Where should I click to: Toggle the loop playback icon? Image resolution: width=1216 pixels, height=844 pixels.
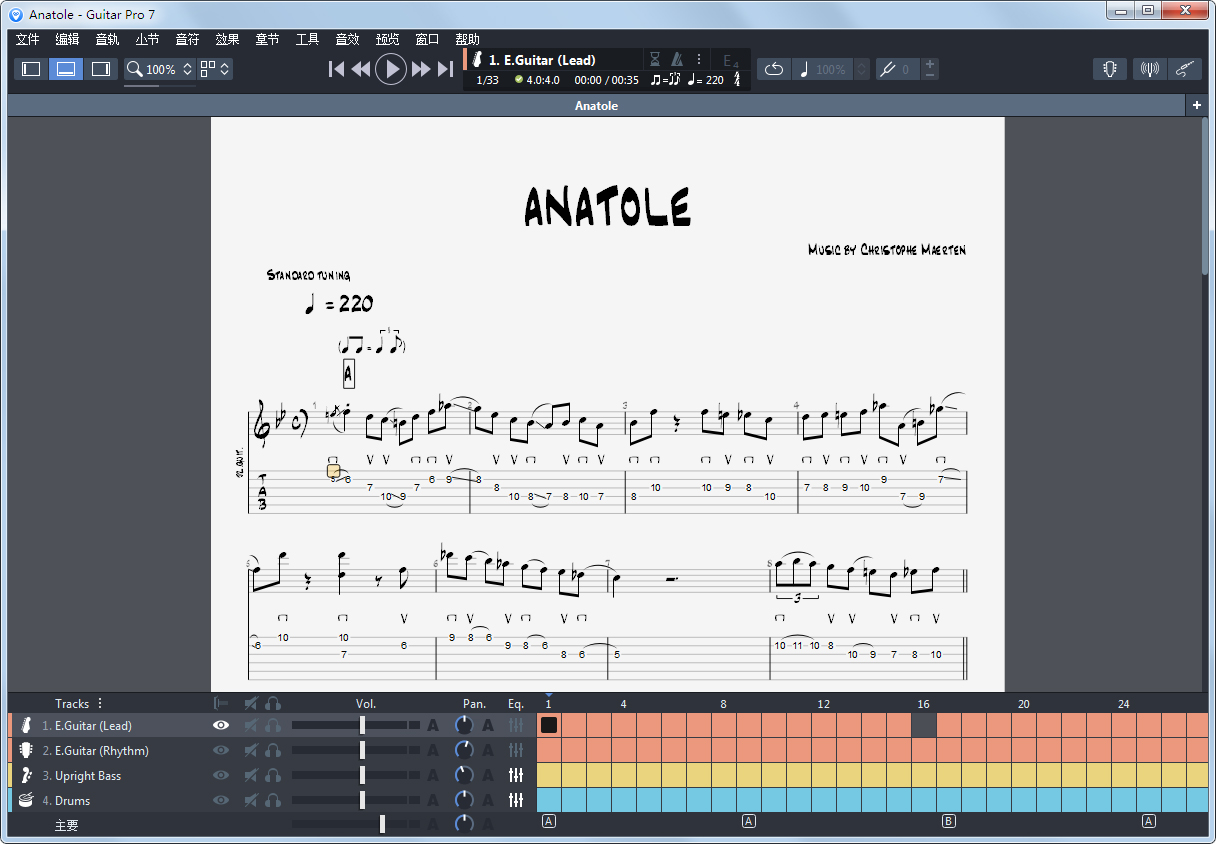[773, 69]
